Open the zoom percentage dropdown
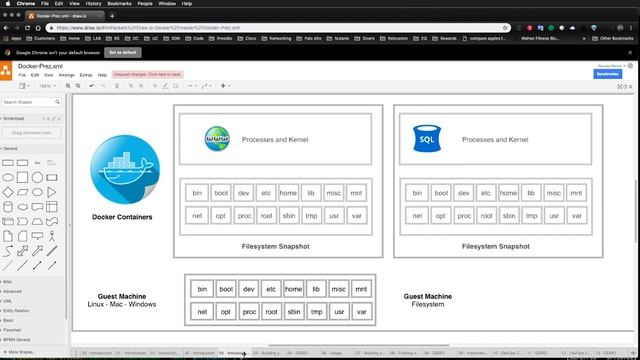The width and height of the screenshot is (640, 360). tap(47, 86)
